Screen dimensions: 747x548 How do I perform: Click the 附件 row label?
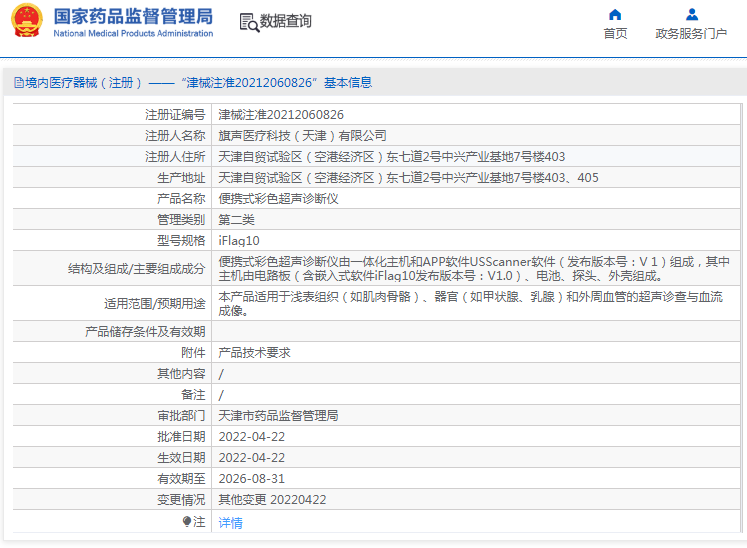pyautogui.click(x=193, y=353)
